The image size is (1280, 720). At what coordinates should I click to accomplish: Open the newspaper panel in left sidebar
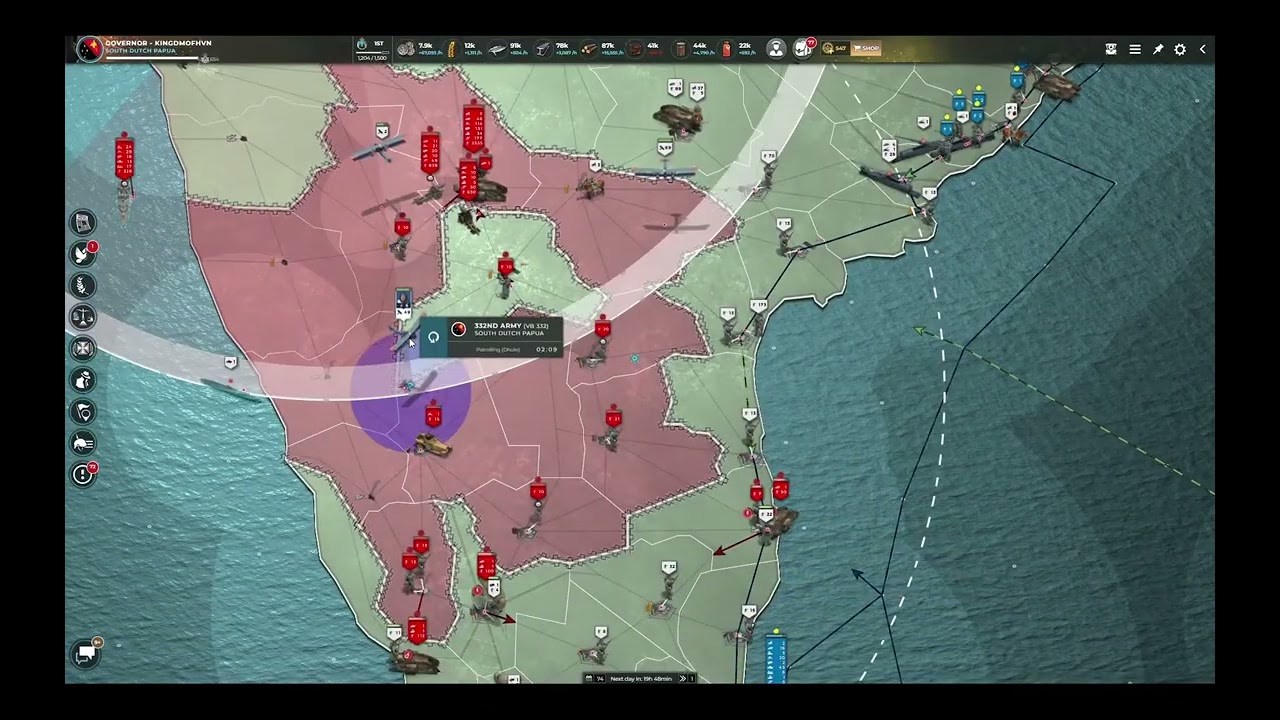(83, 222)
